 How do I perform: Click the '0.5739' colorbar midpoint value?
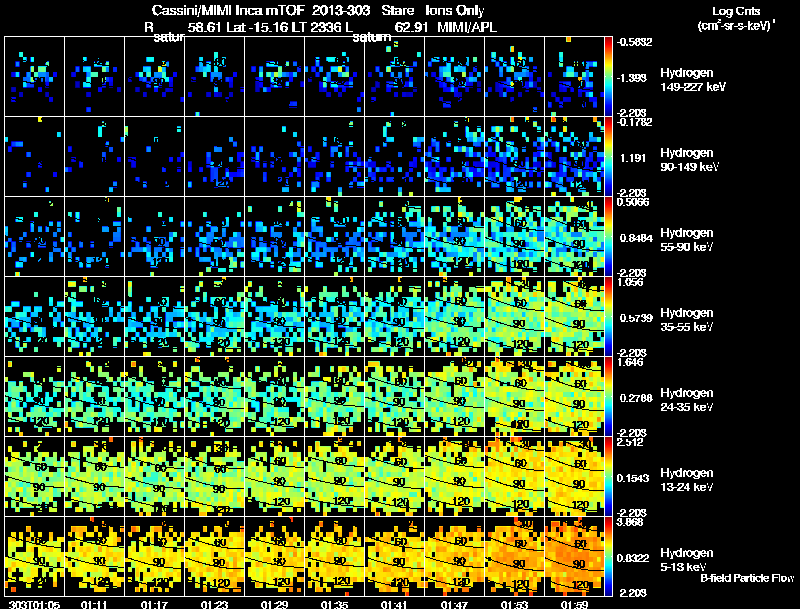click(x=636, y=318)
